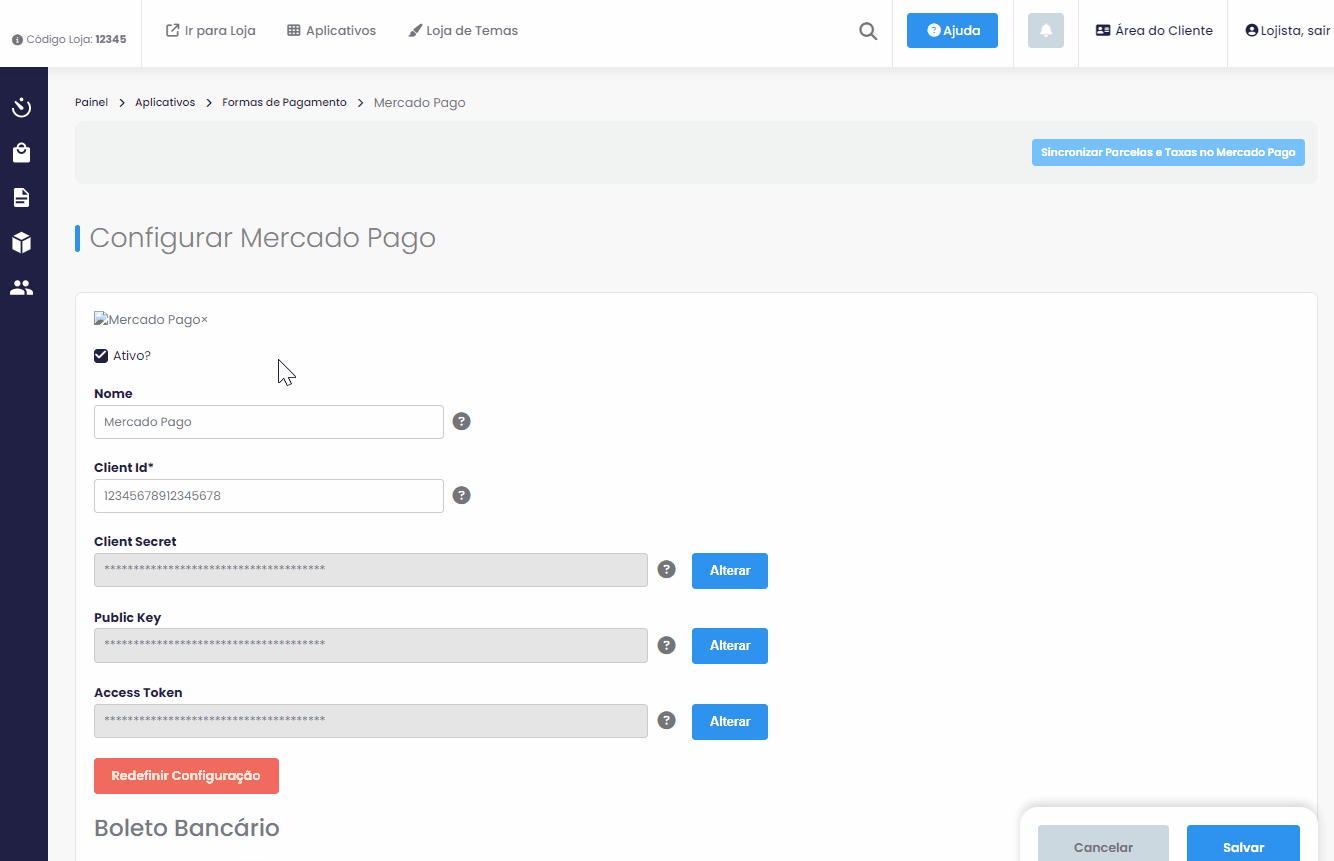Go to Formas de Pagamento breadcrumb
This screenshot has height=861, width=1334.
284,102
